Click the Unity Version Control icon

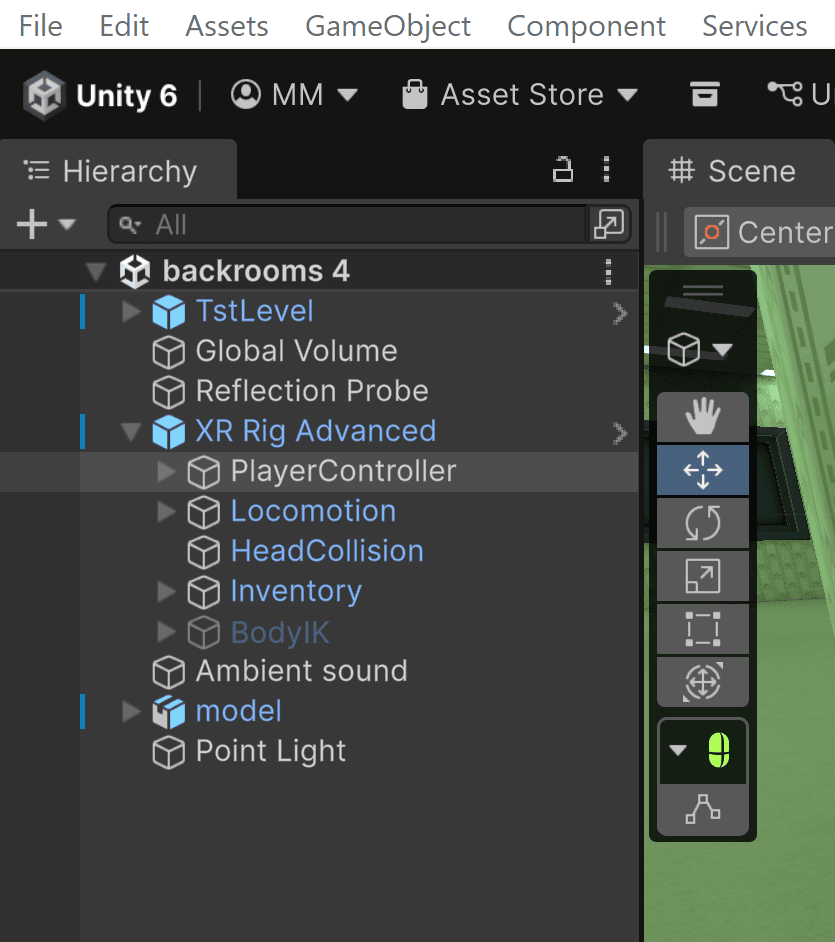785,94
